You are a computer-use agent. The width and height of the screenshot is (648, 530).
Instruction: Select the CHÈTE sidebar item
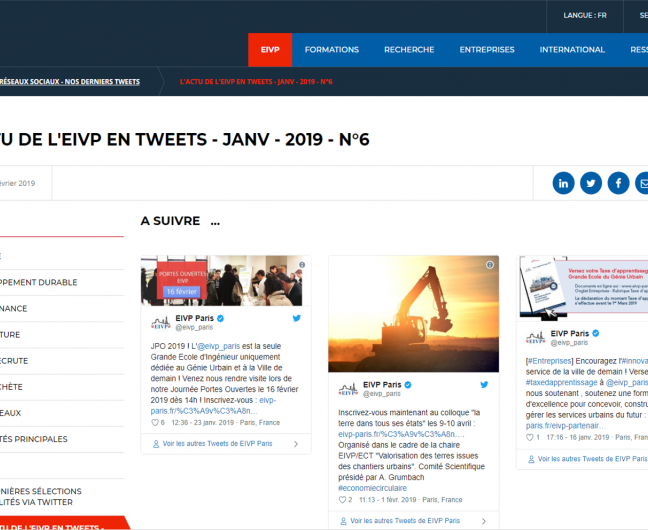(12, 387)
